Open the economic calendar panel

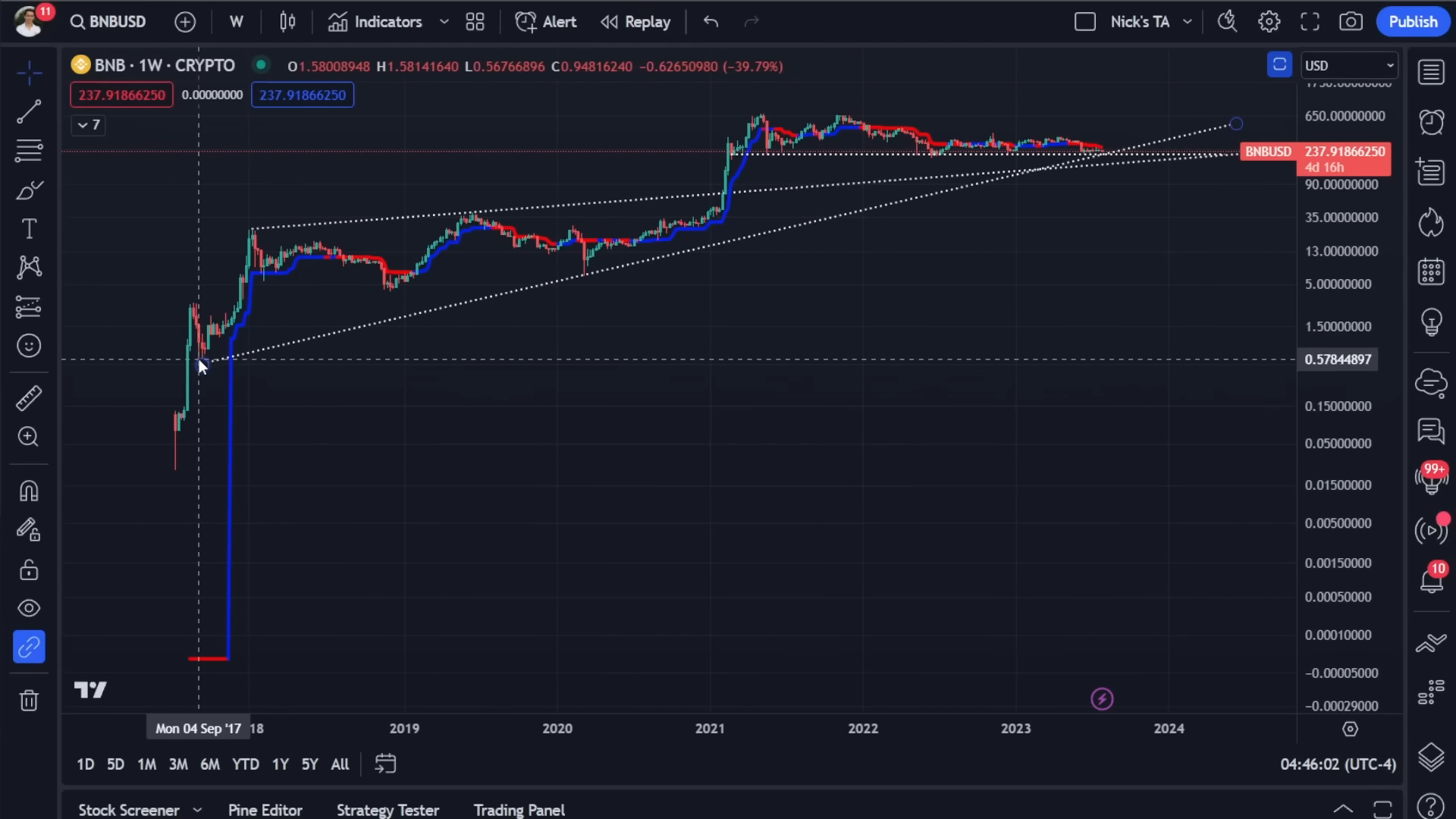1431,271
